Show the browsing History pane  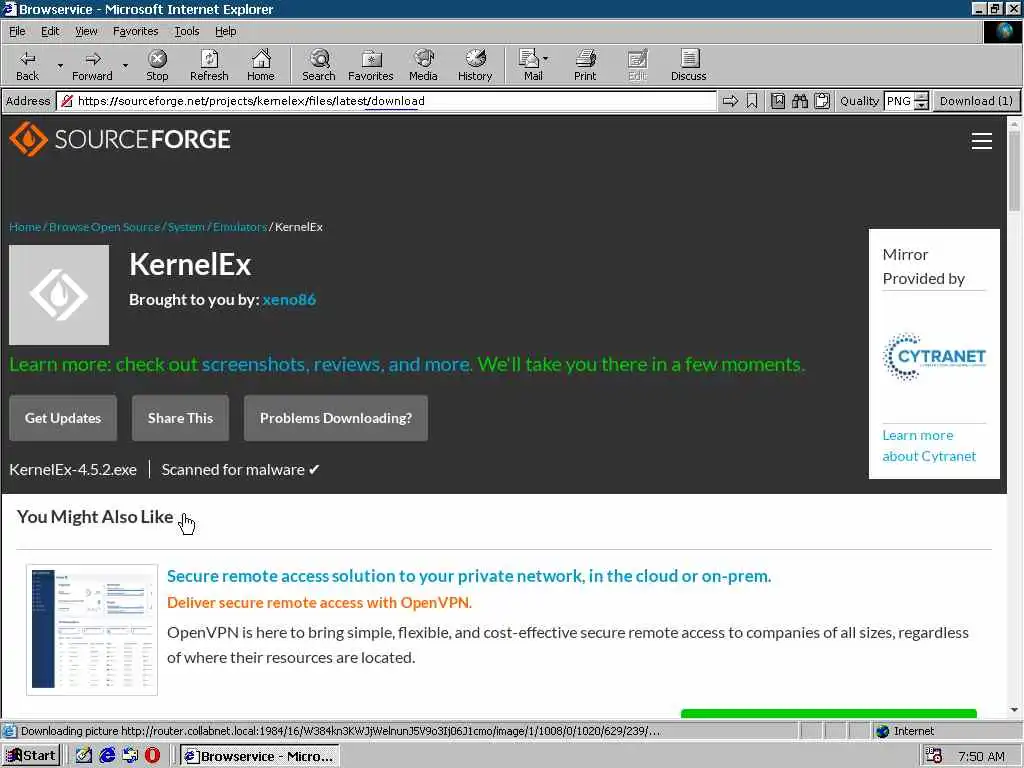pos(475,65)
